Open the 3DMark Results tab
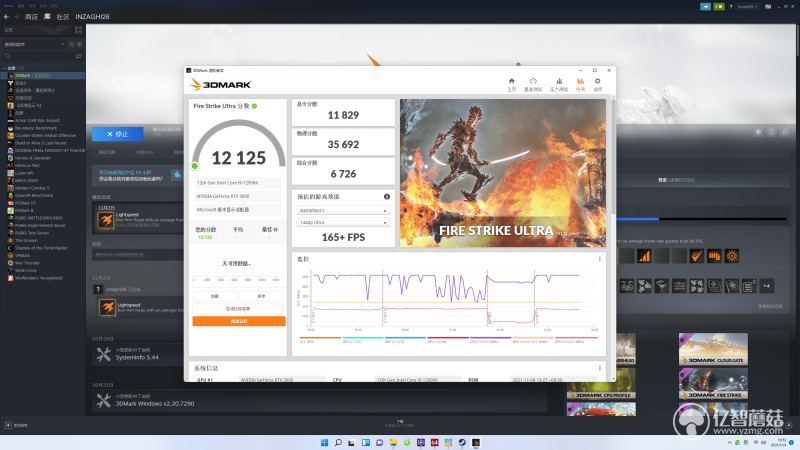 click(580, 84)
